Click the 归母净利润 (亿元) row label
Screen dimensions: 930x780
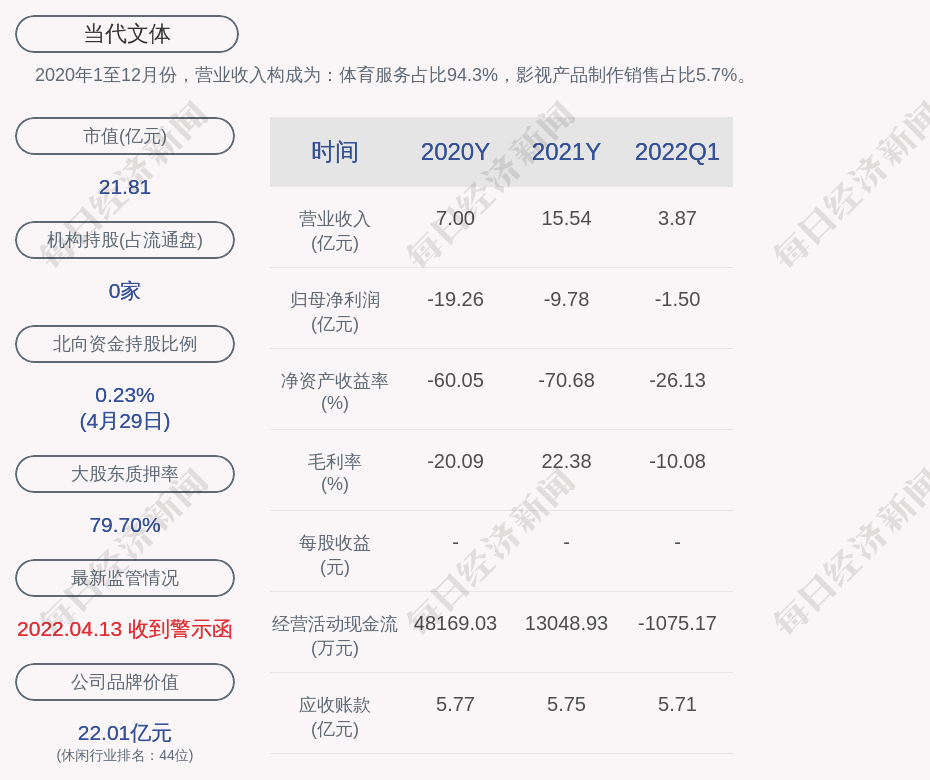[x=335, y=312]
